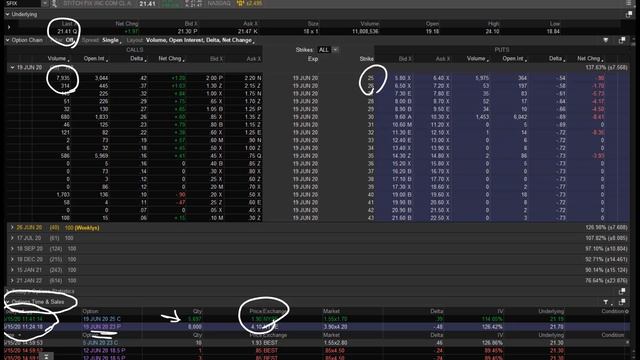640x360 pixels.
Task: Click the underlying Ask 21.47 K value
Action: point(248,31)
